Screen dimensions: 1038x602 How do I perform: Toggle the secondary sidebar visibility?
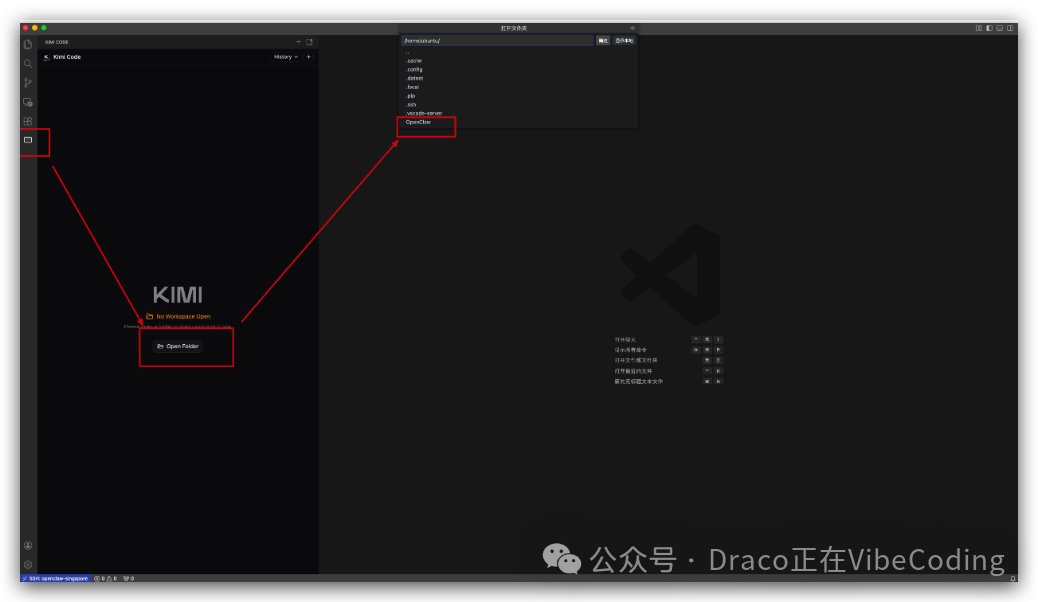point(1010,28)
